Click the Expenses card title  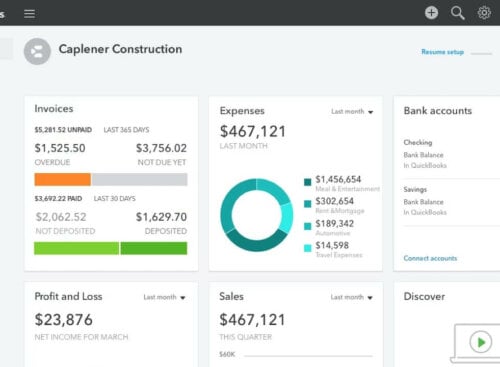point(242,111)
